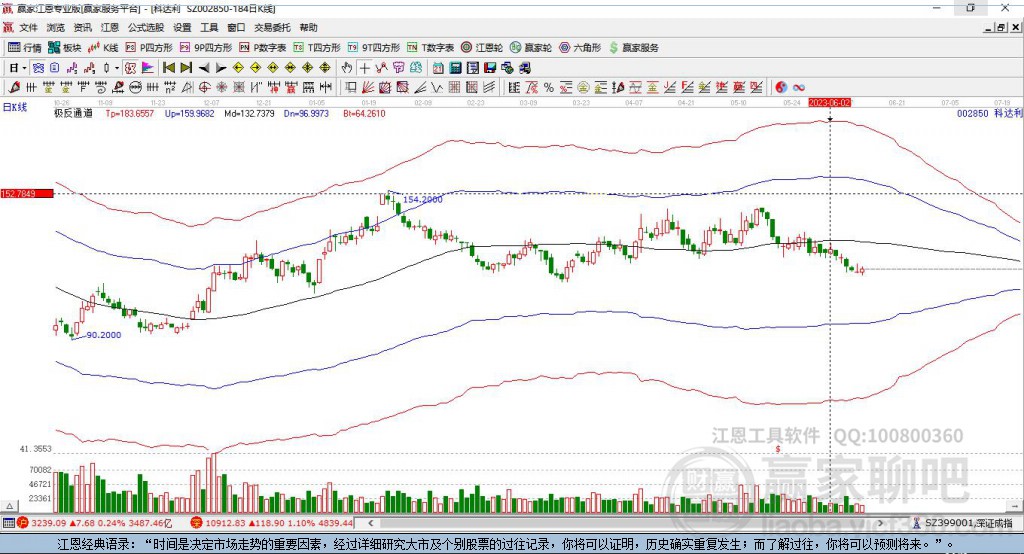Open the 9P四方形 tool
This screenshot has width=1024, height=554.
tap(206, 48)
